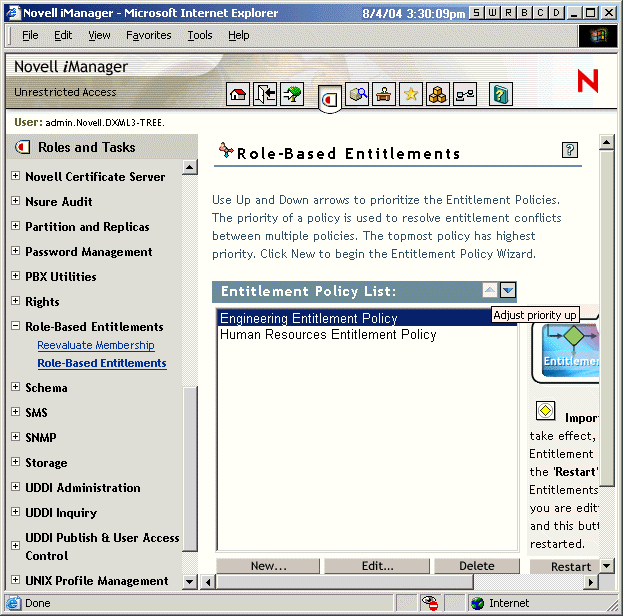Click the Reevaluate Membership link
The width and height of the screenshot is (623, 616).
[96, 345]
